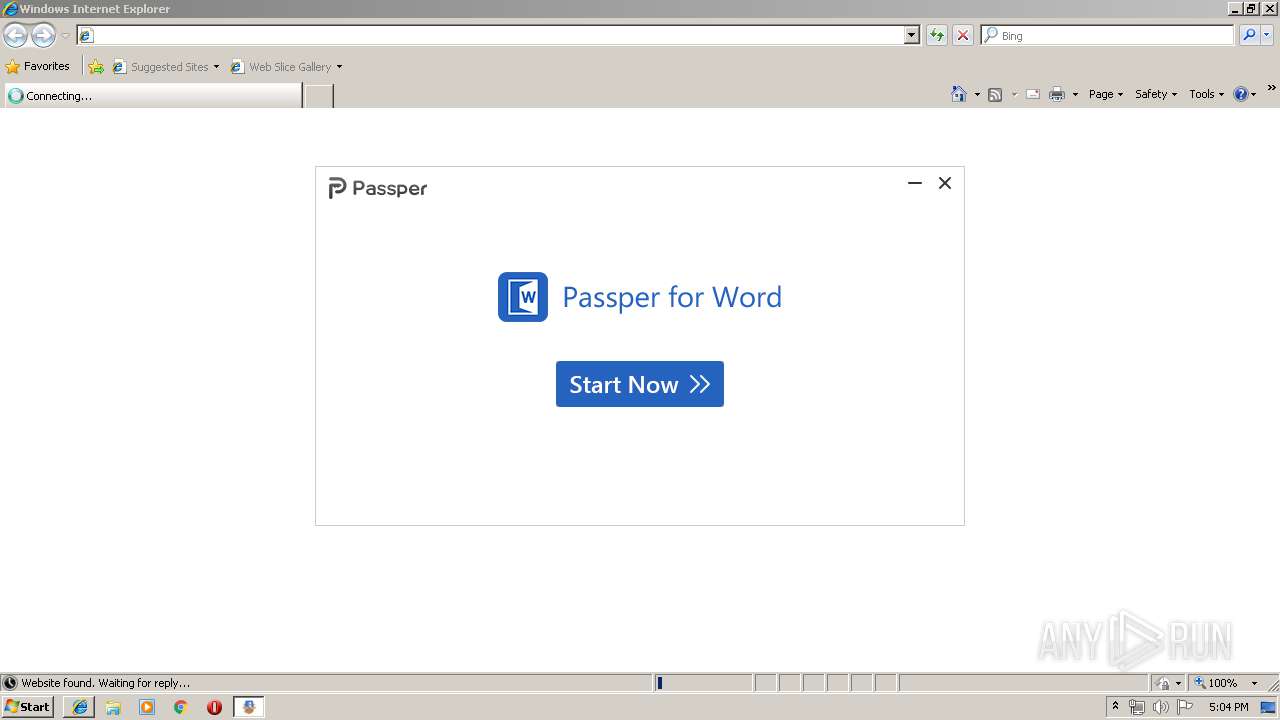Viewport: 1280px width, 720px height.
Task: Open Windows Explorer folder in taskbar
Action: click(113, 707)
